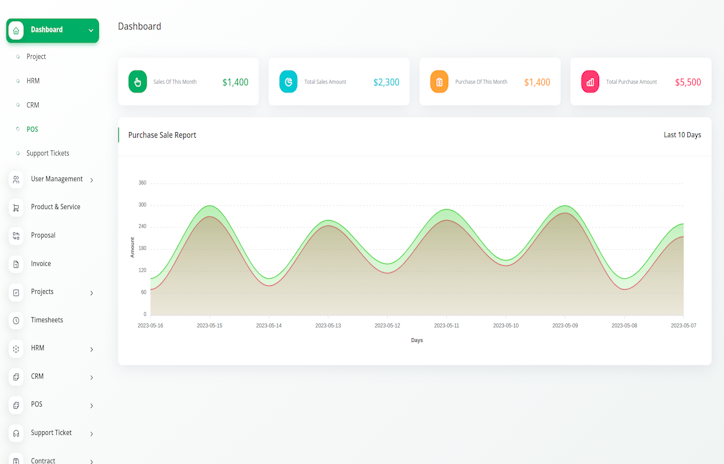This screenshot has height=464, width=724.
Task: Select the HRM dashboard submenu item
Action: pos(33,81)
